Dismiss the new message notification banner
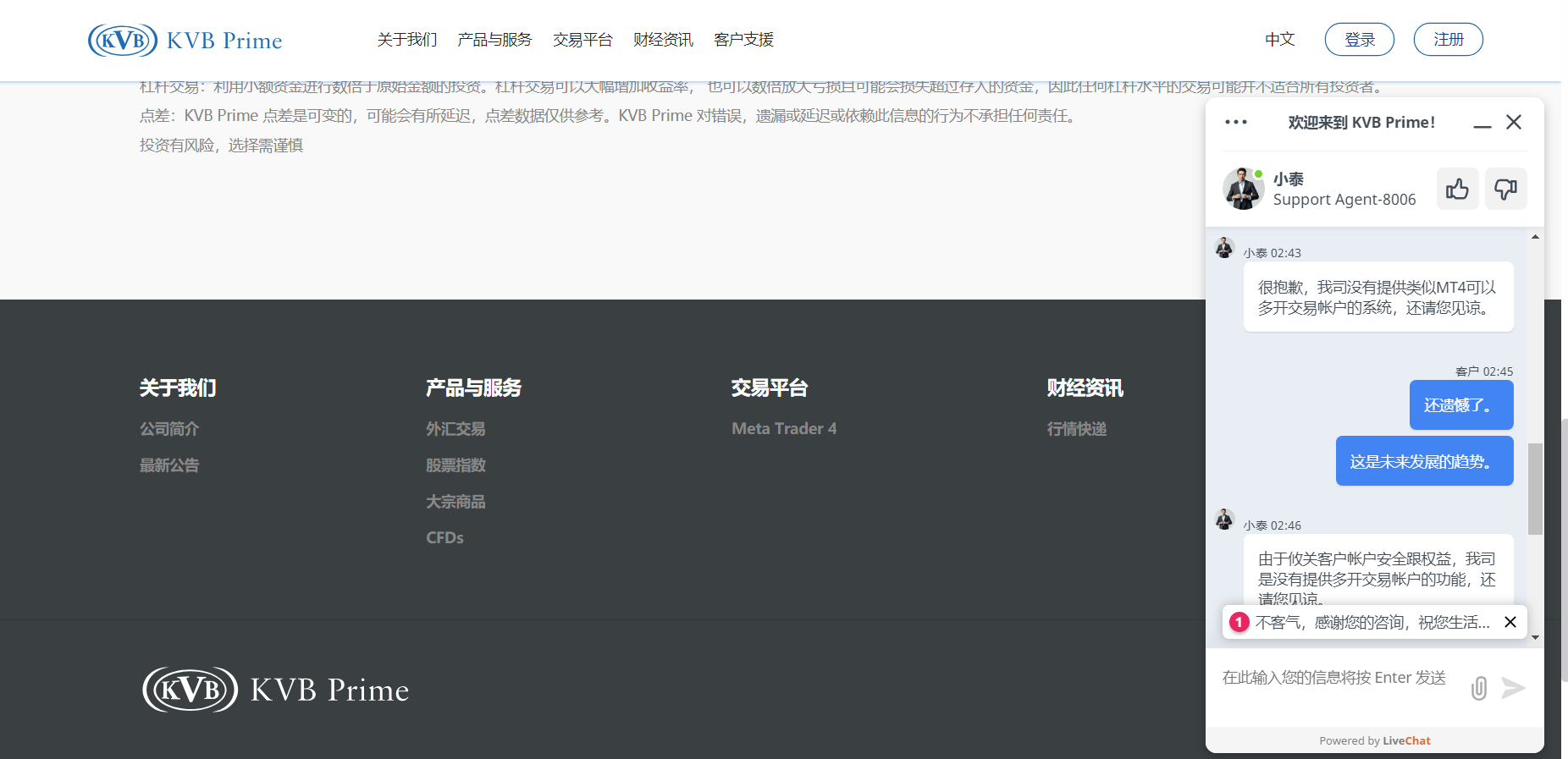This screenshot has height=759, width=1568. [1510, 622]
